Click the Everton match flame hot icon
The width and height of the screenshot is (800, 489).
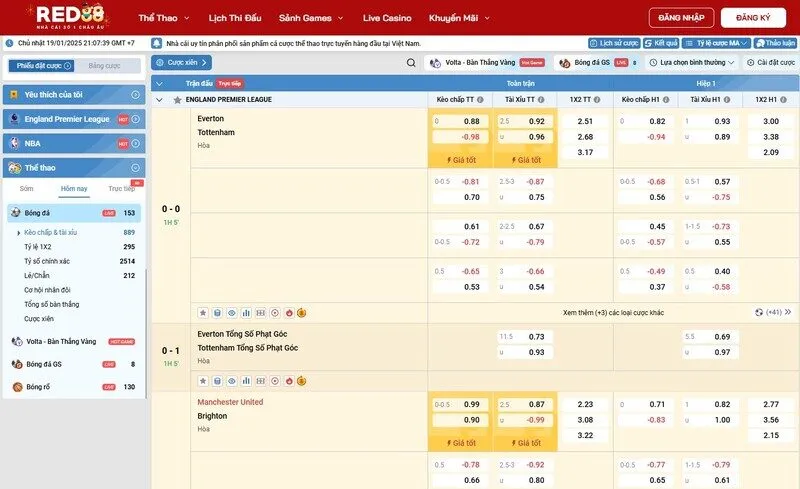(289, 313)
